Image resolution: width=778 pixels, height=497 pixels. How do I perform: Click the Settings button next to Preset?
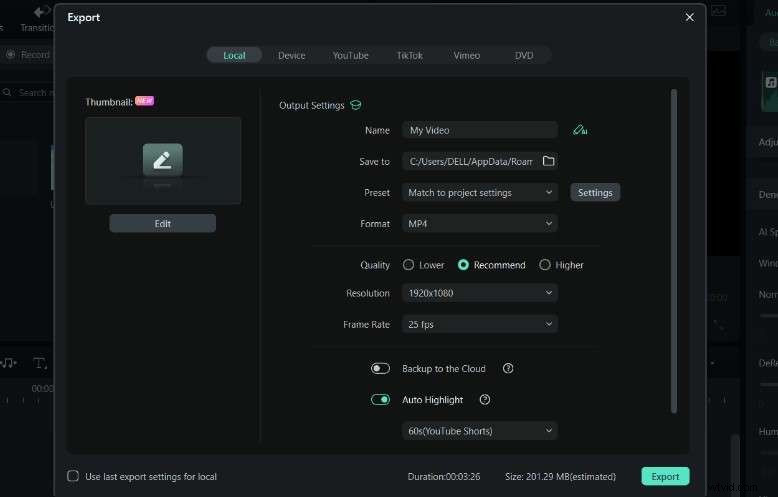(595, 192)
